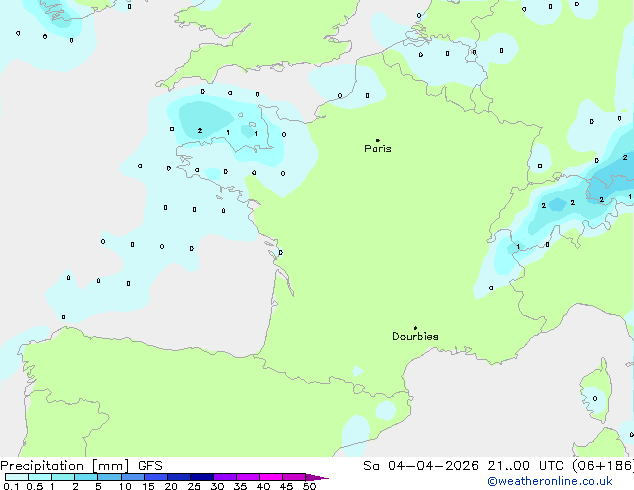Select the legend swatch between 45 and 50
This screenshot has width=634, height=490.
pyautogui.click(x=294, y=477)
